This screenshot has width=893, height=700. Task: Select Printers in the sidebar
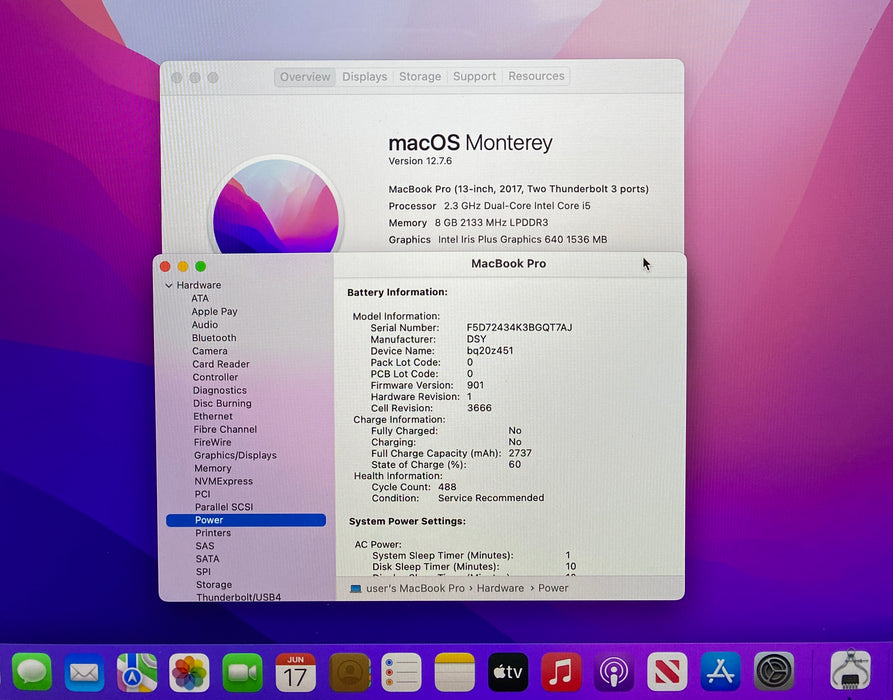(213, 533)
